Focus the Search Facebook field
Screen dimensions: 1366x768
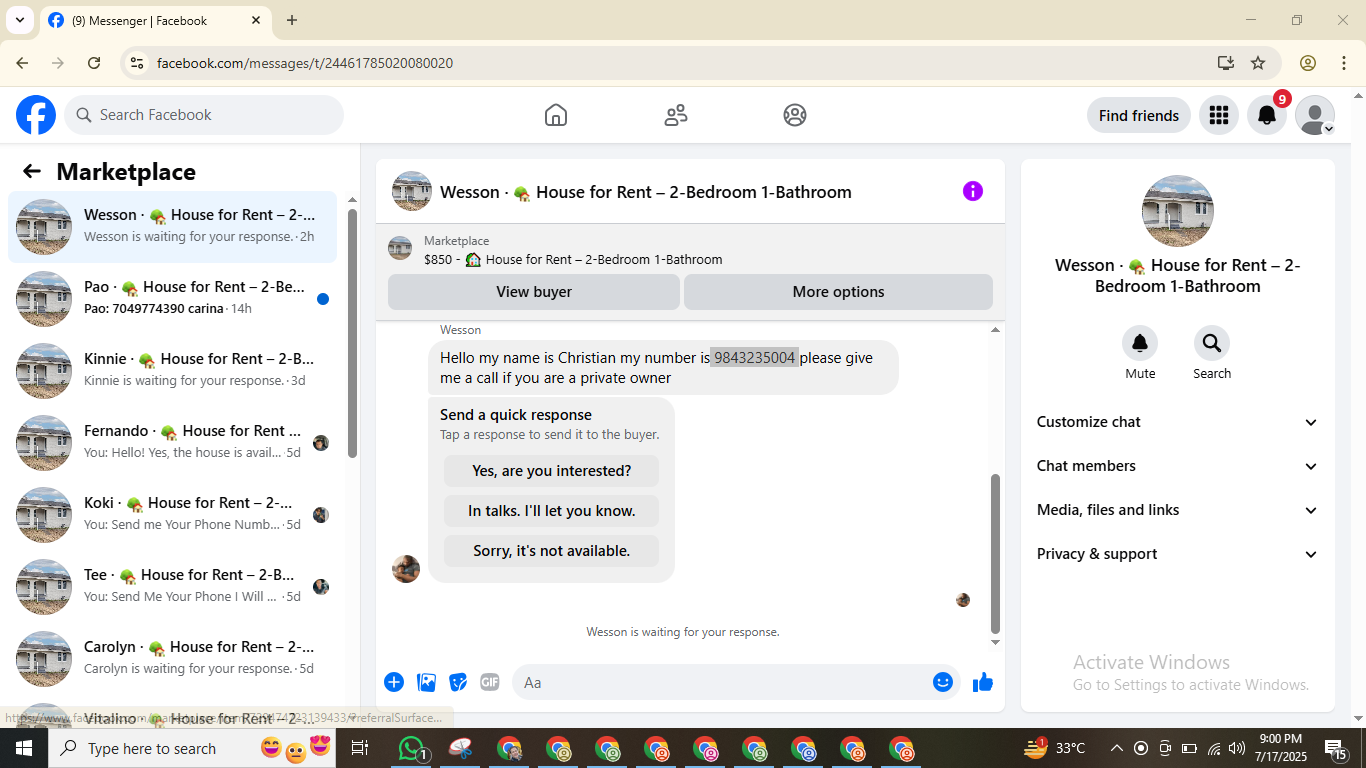pos(204,115)
